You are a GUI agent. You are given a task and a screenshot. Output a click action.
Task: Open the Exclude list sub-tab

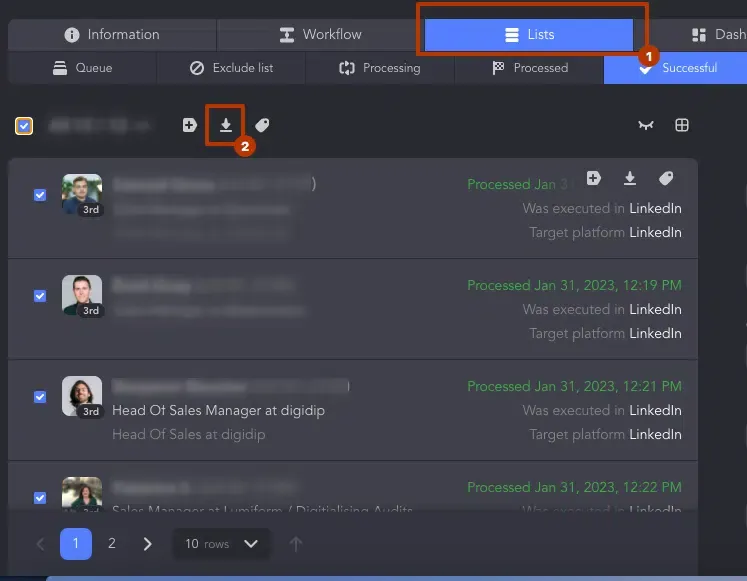click(x=232, y=68)
